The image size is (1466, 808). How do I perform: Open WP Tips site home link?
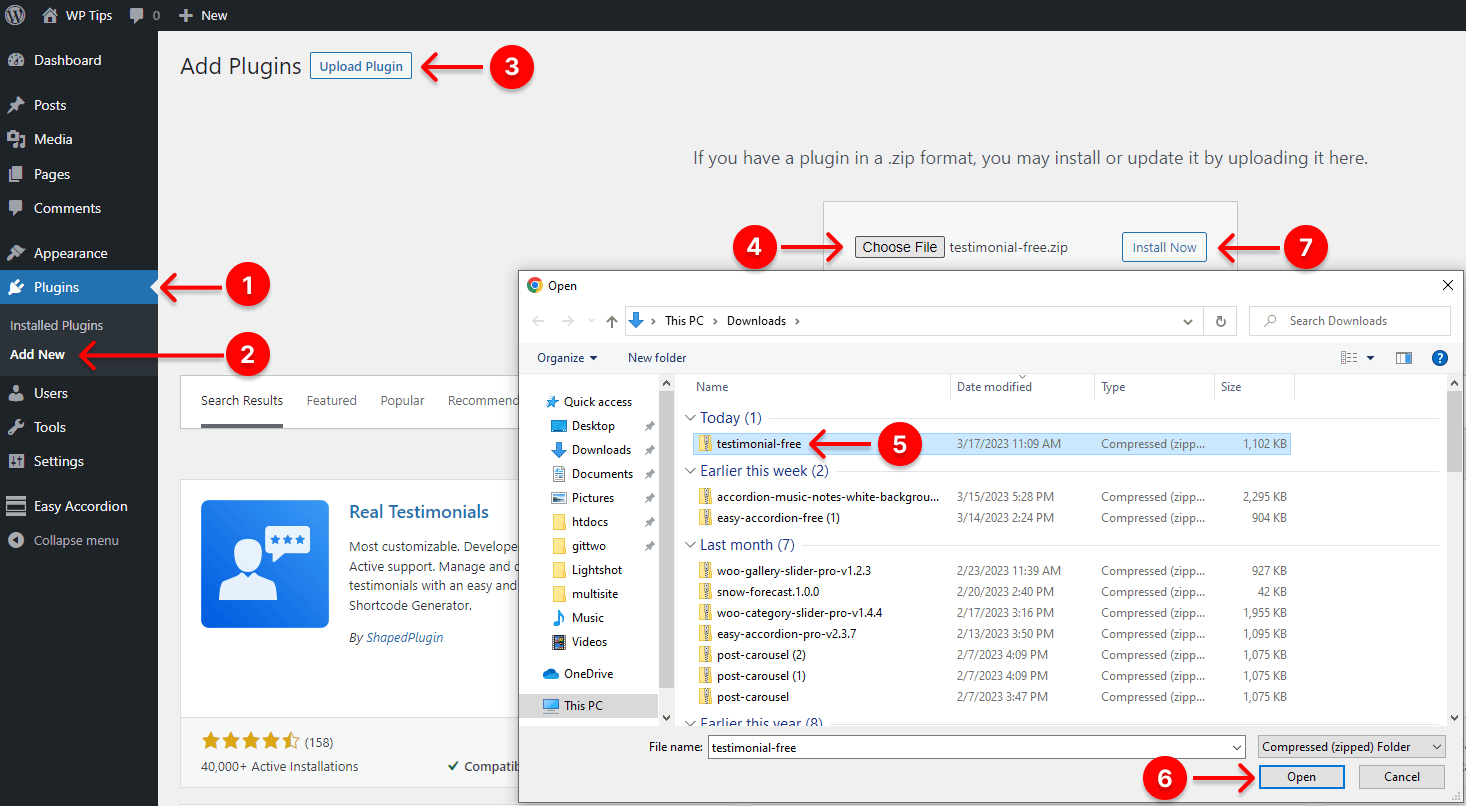pos(77,15)
